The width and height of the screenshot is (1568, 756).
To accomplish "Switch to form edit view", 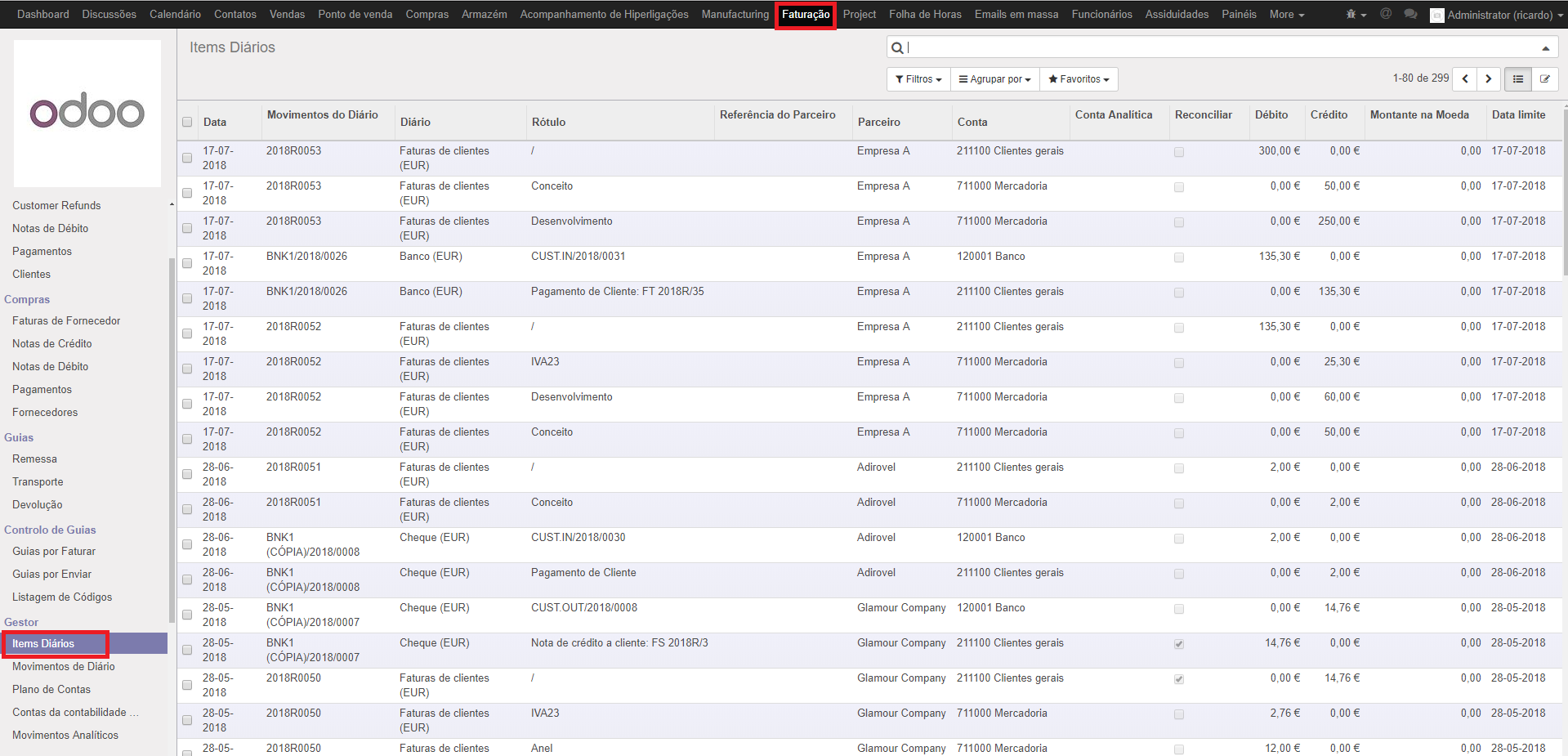I will [x=1545, y=79].
